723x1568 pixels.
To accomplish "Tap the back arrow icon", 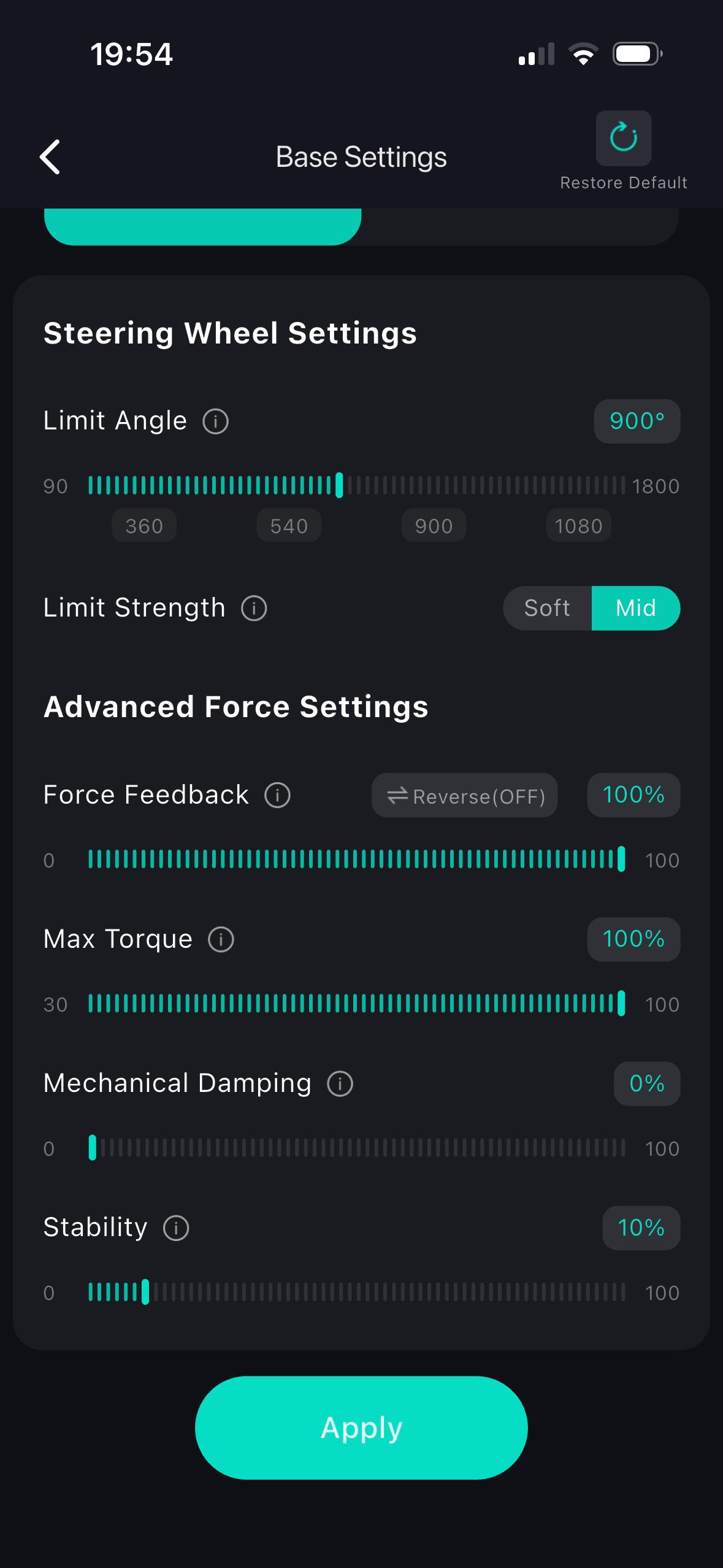I will (50, 157).
